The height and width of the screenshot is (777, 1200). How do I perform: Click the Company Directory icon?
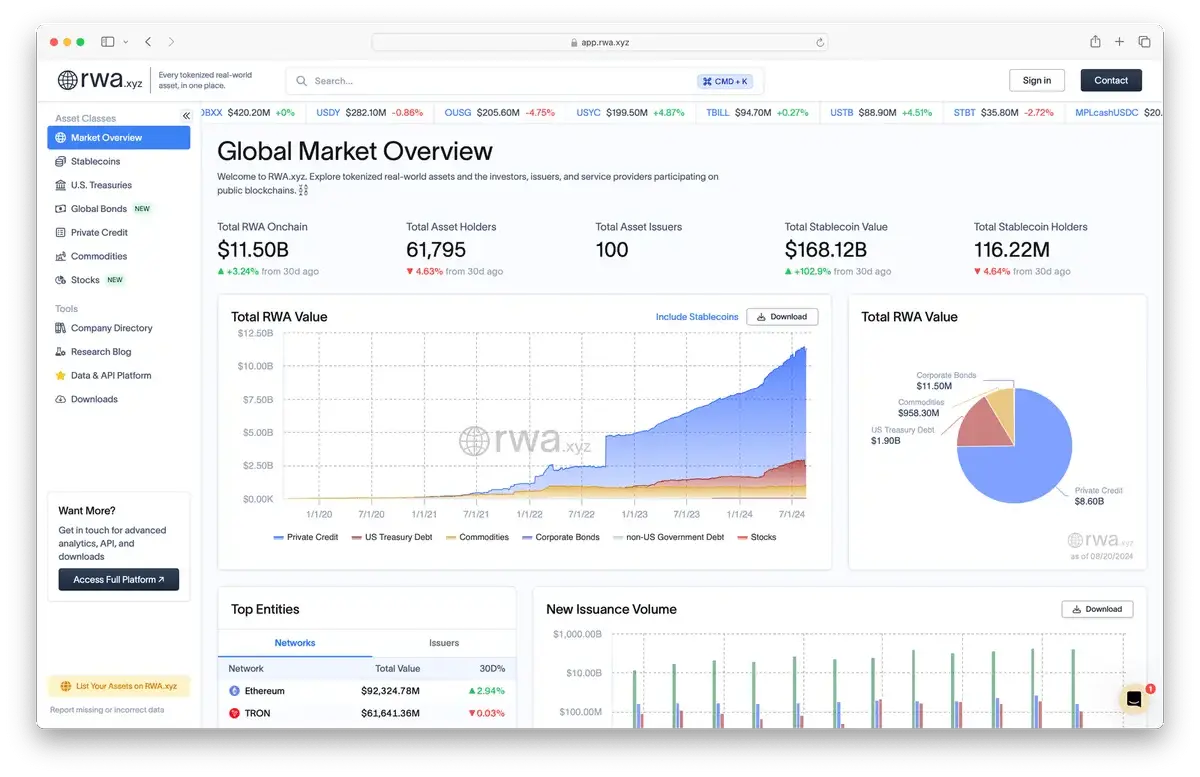61,328
